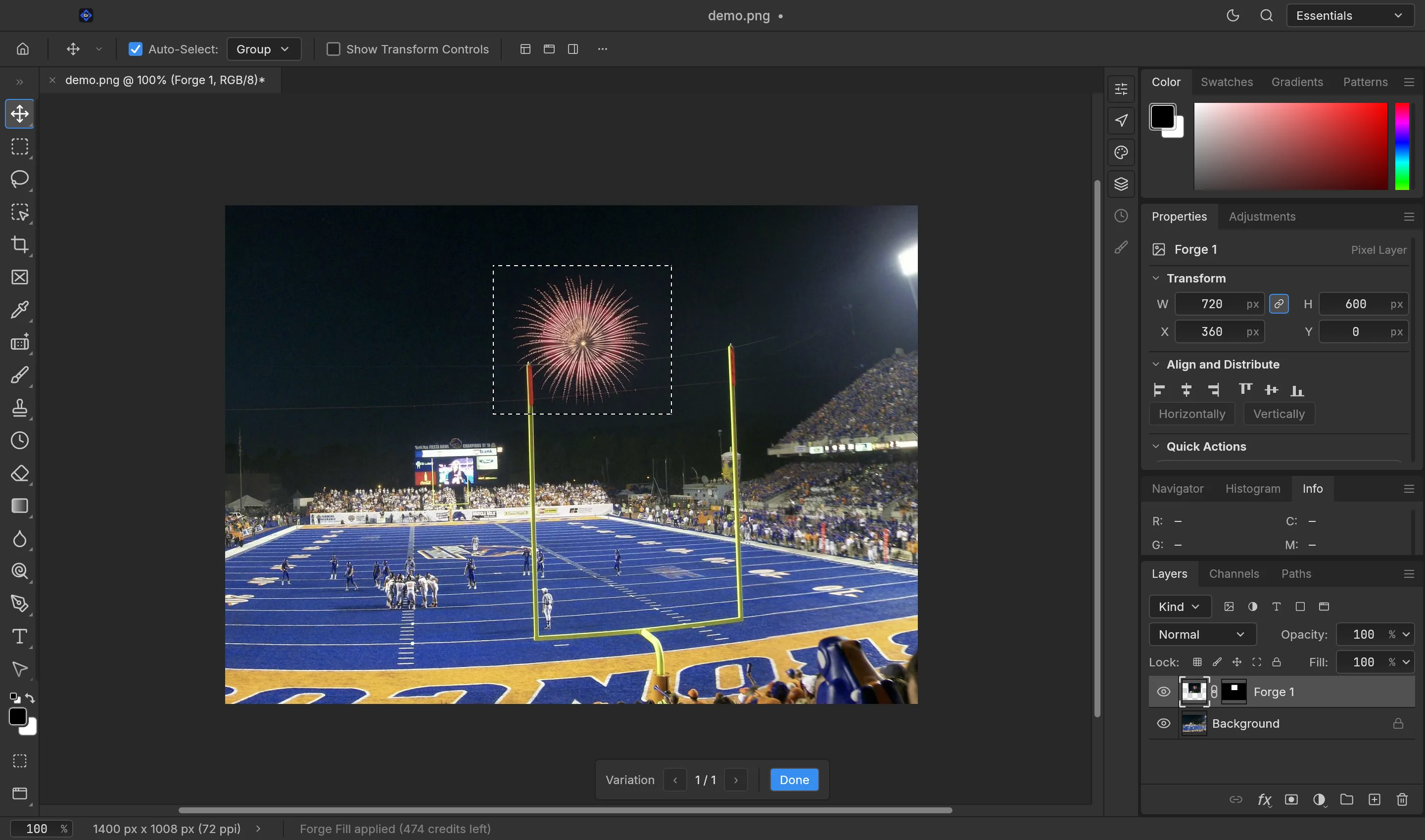Toggle dark mode moon icon

1233,16
